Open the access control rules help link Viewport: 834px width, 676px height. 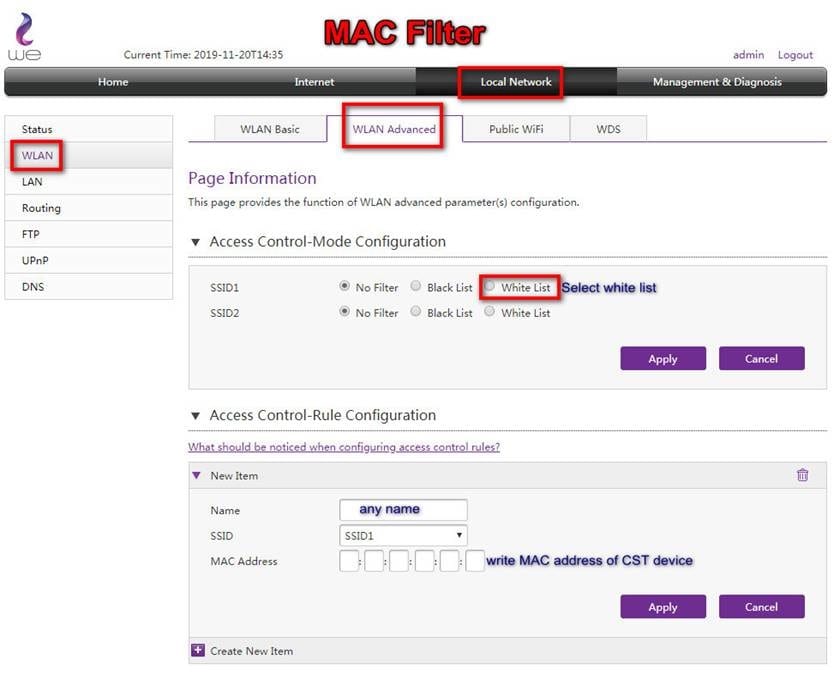(x=344, y=447)
